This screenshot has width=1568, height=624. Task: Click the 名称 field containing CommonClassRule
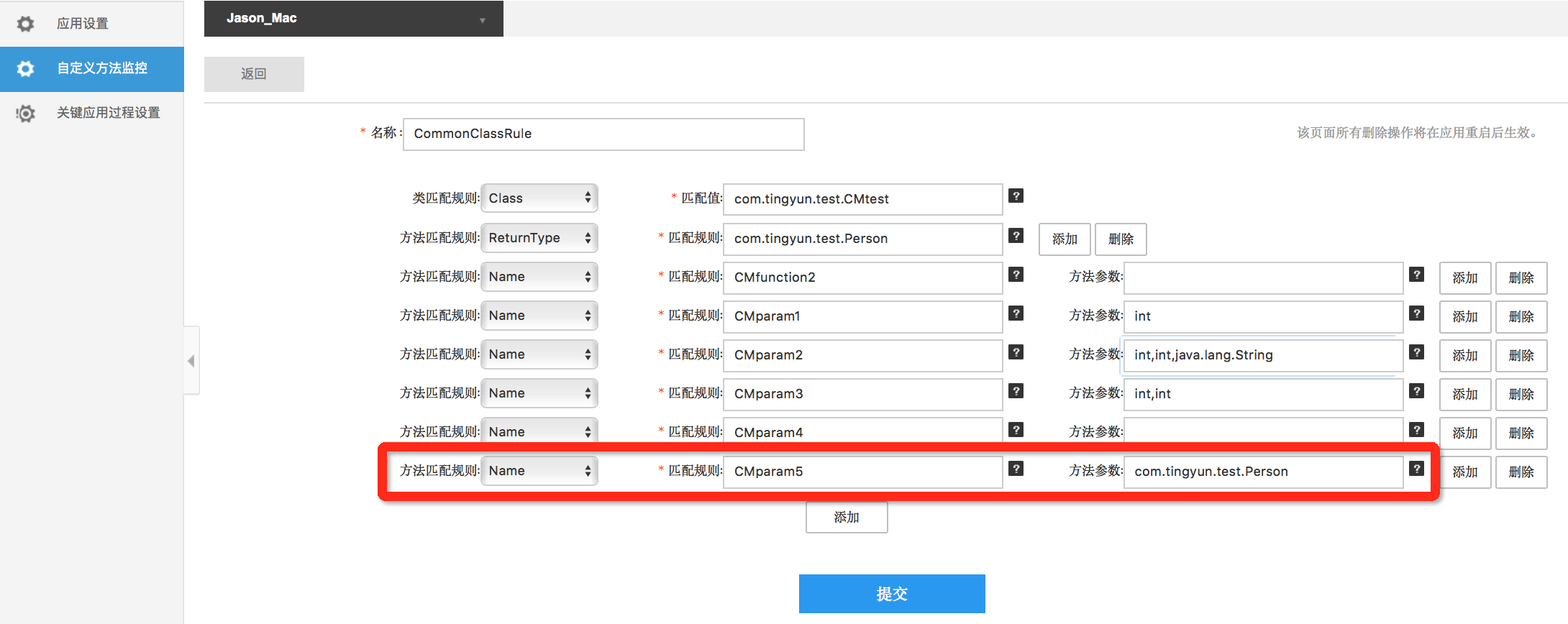click(603, 134)
